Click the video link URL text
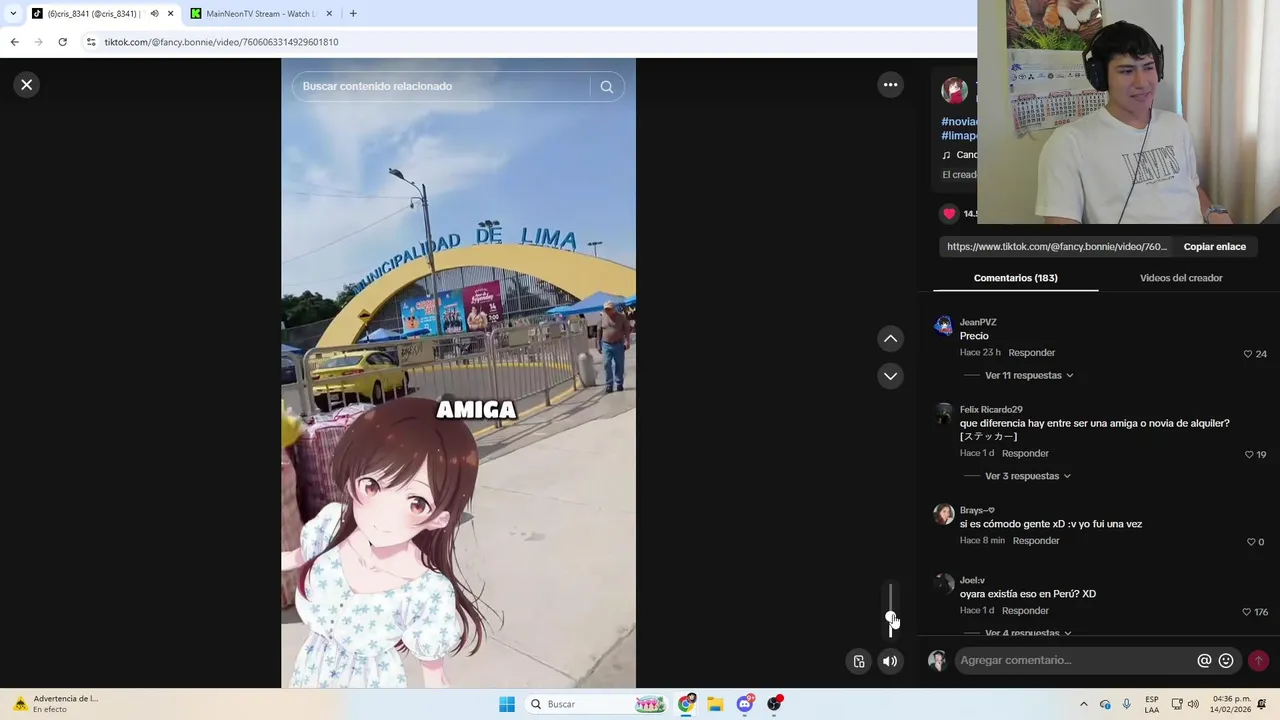Image resolution: width=1280 pixels, height=720 pixels. tap(1056, 247)
